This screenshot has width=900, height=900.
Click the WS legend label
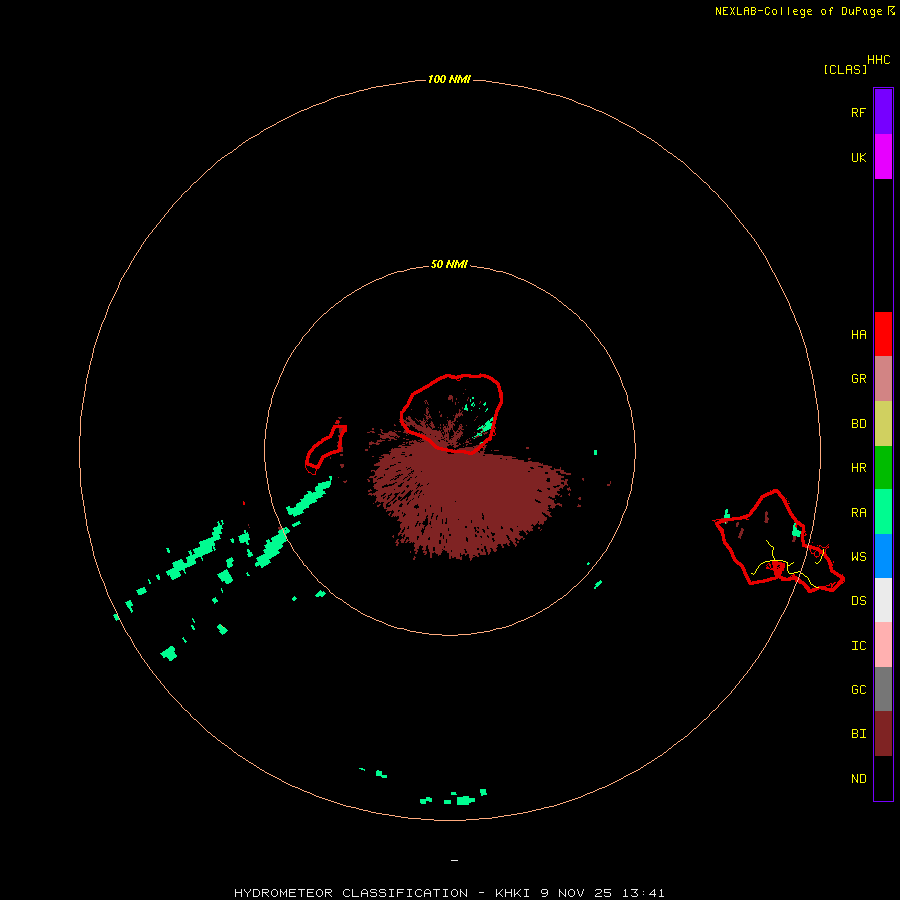(858, 557)
